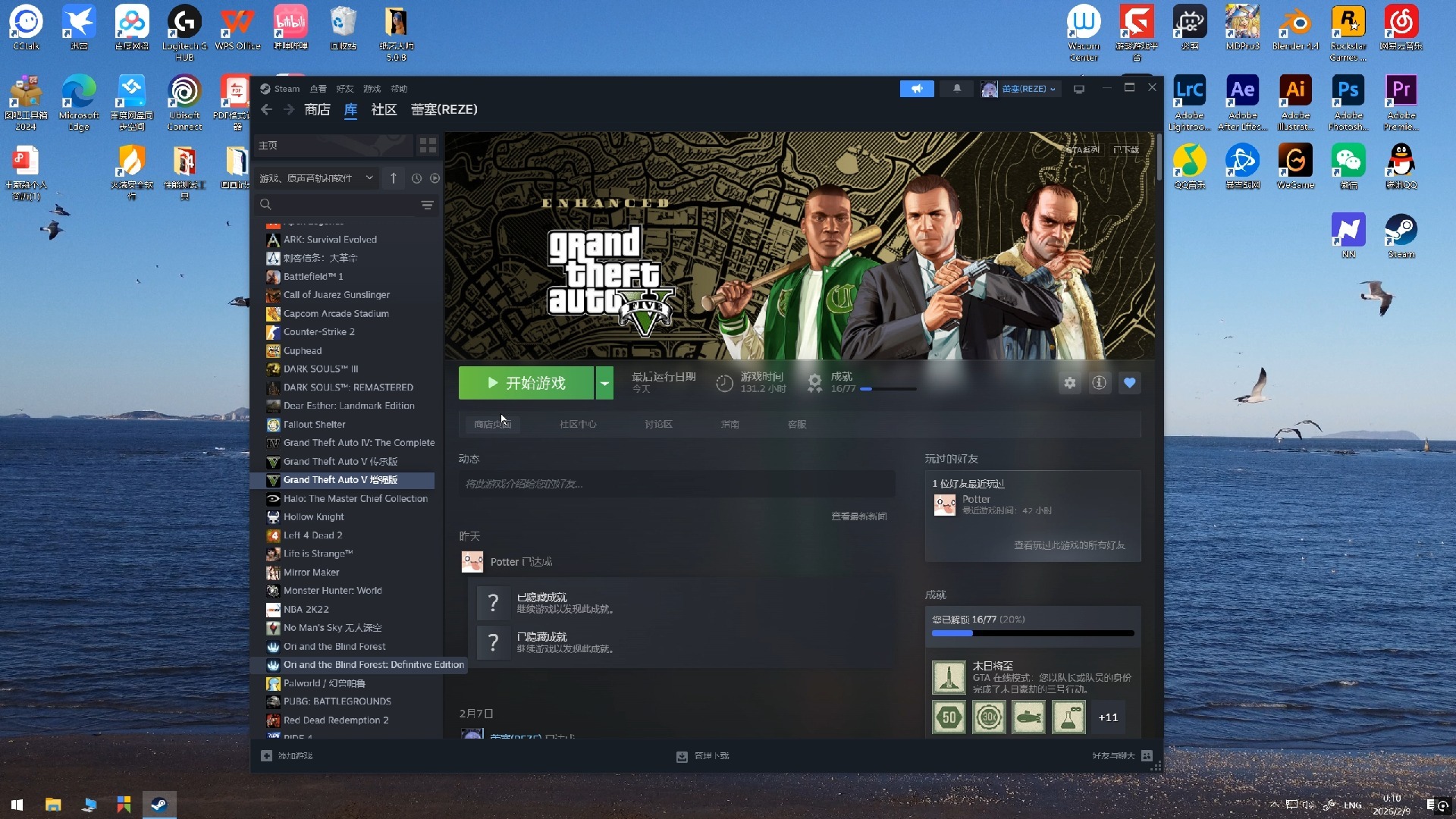Go forward with the right arrow

pos(289,110)
